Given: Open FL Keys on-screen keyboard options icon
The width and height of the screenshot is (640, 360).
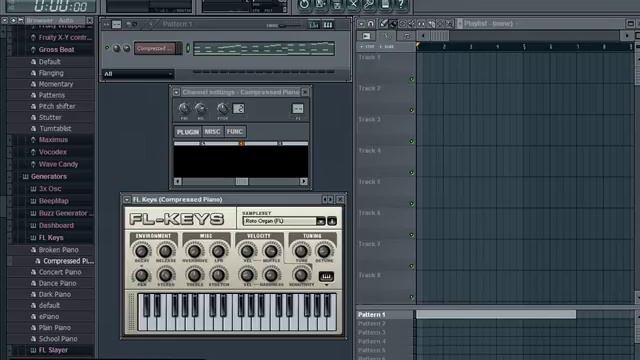Looking at the screenshot, I should [326, 276].
